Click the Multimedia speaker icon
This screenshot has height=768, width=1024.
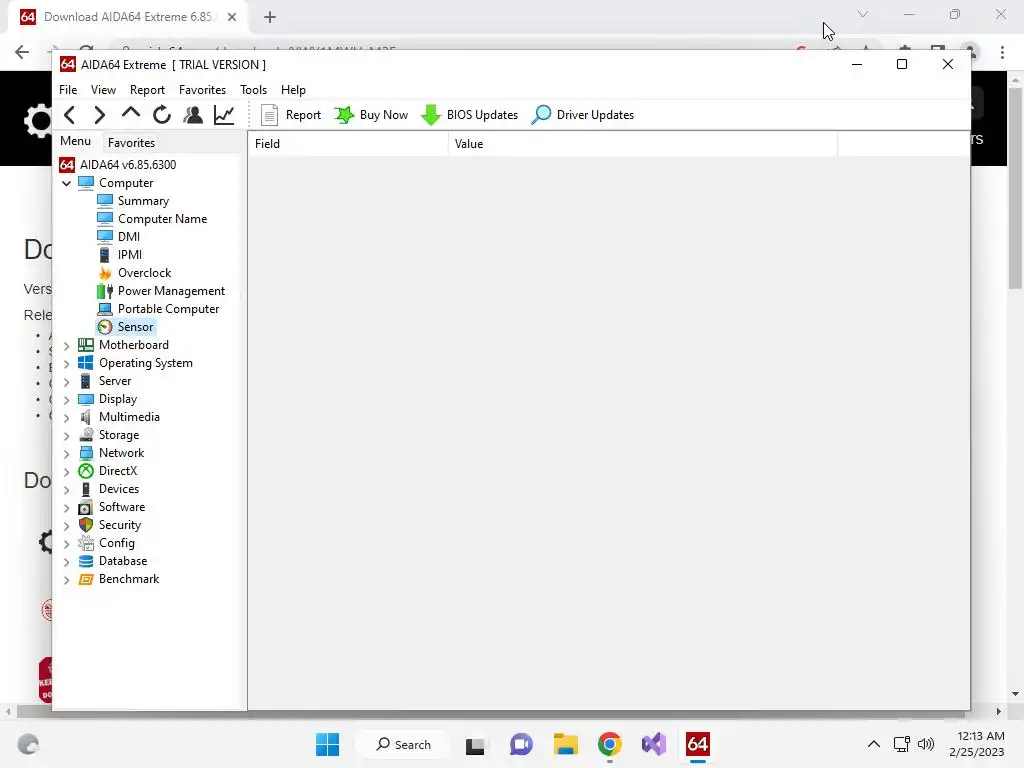(x=86, y=417)
